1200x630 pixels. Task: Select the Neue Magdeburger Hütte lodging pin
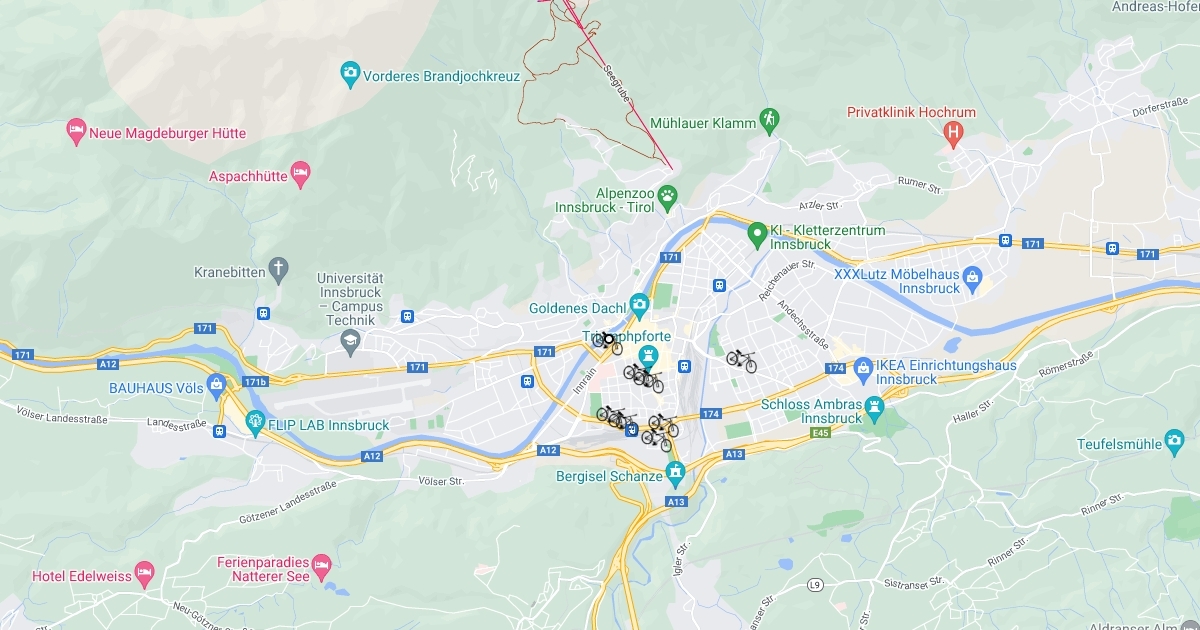click(76, 130)
